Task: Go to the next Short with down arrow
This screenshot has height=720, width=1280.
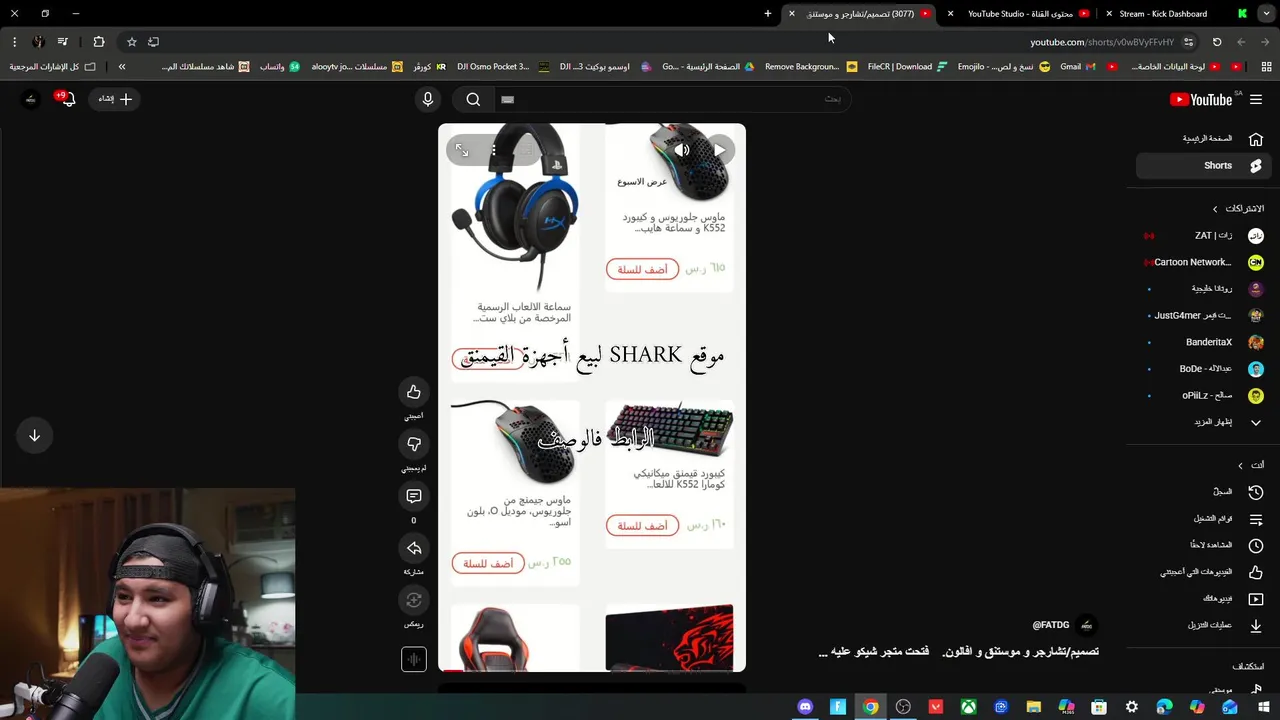Action: (34, 436)
